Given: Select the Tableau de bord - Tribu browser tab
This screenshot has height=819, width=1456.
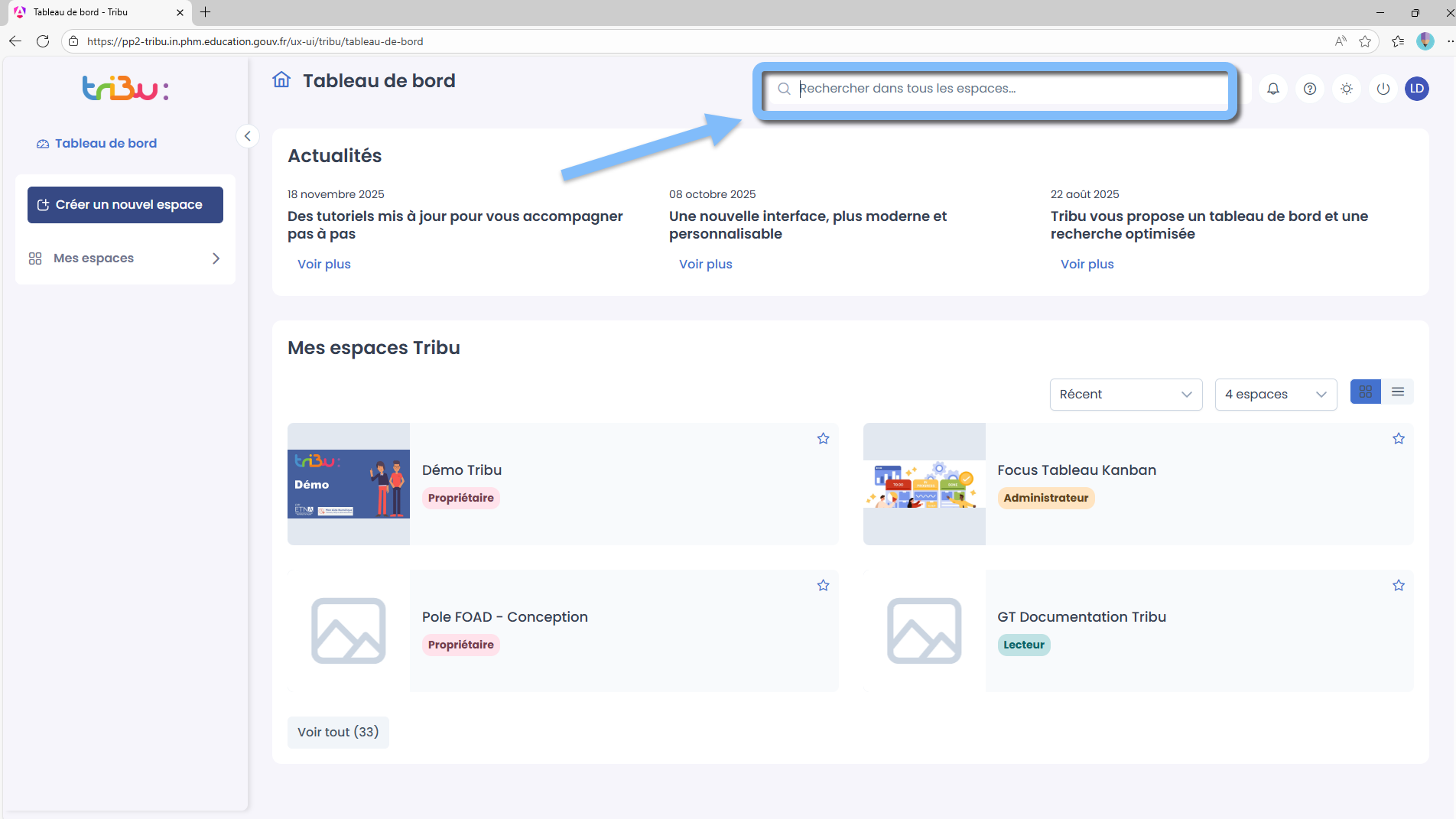Looking at the screenshot, I should (99, 12).
